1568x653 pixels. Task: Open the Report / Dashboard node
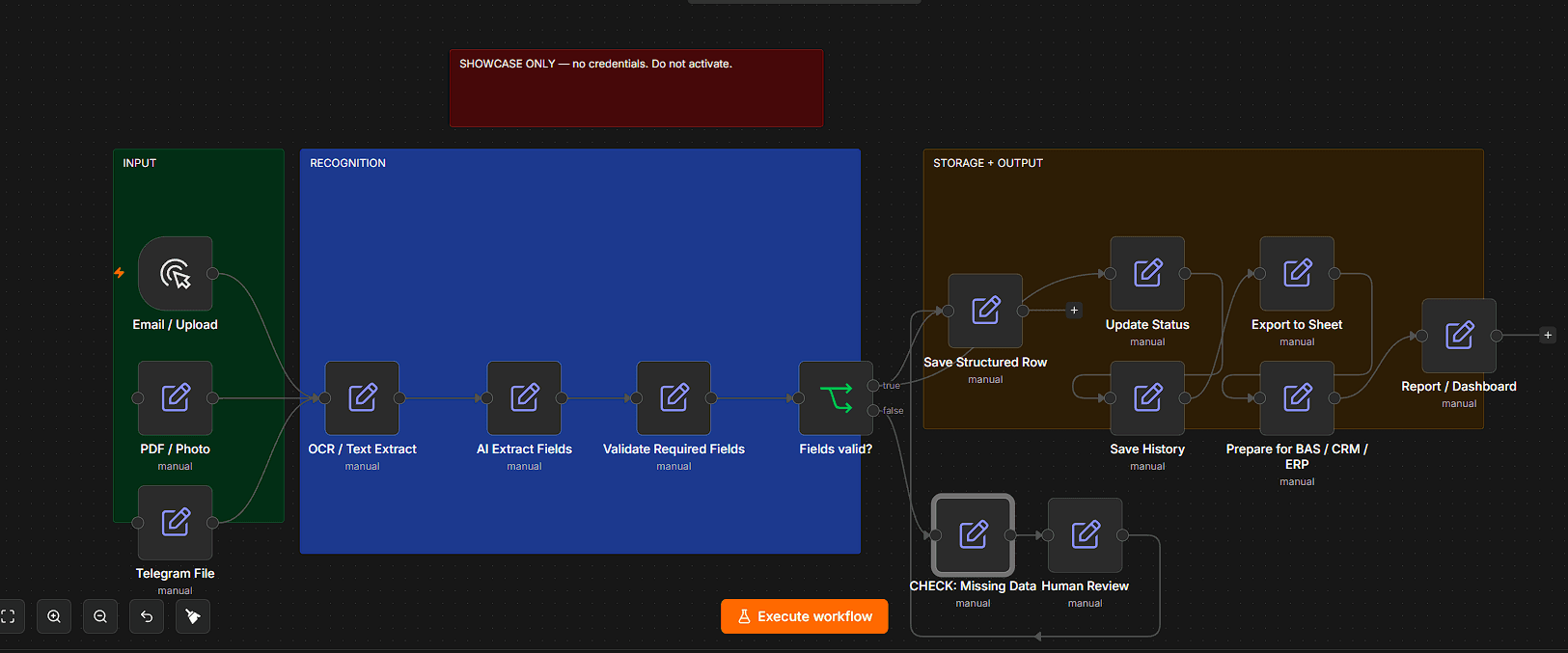point(1459,336)
